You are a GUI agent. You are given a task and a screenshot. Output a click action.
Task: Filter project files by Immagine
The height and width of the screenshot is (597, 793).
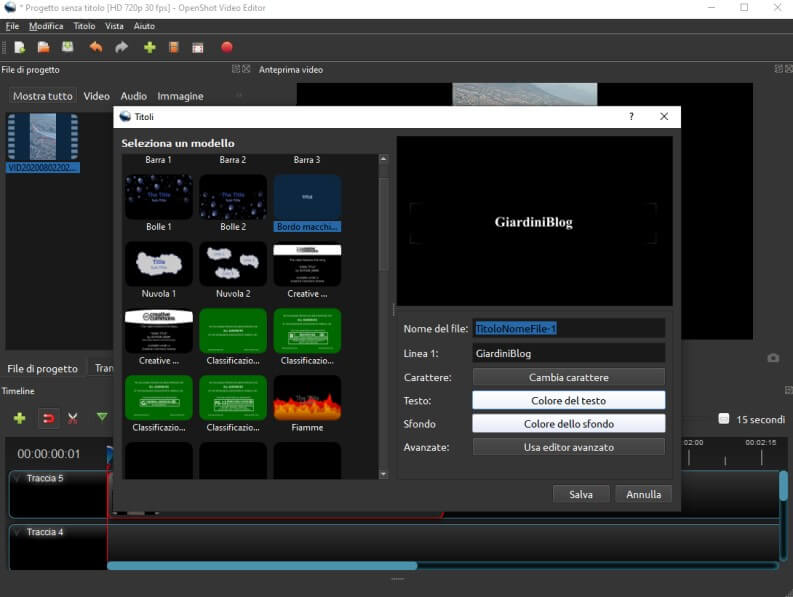[x=180, y=96]
